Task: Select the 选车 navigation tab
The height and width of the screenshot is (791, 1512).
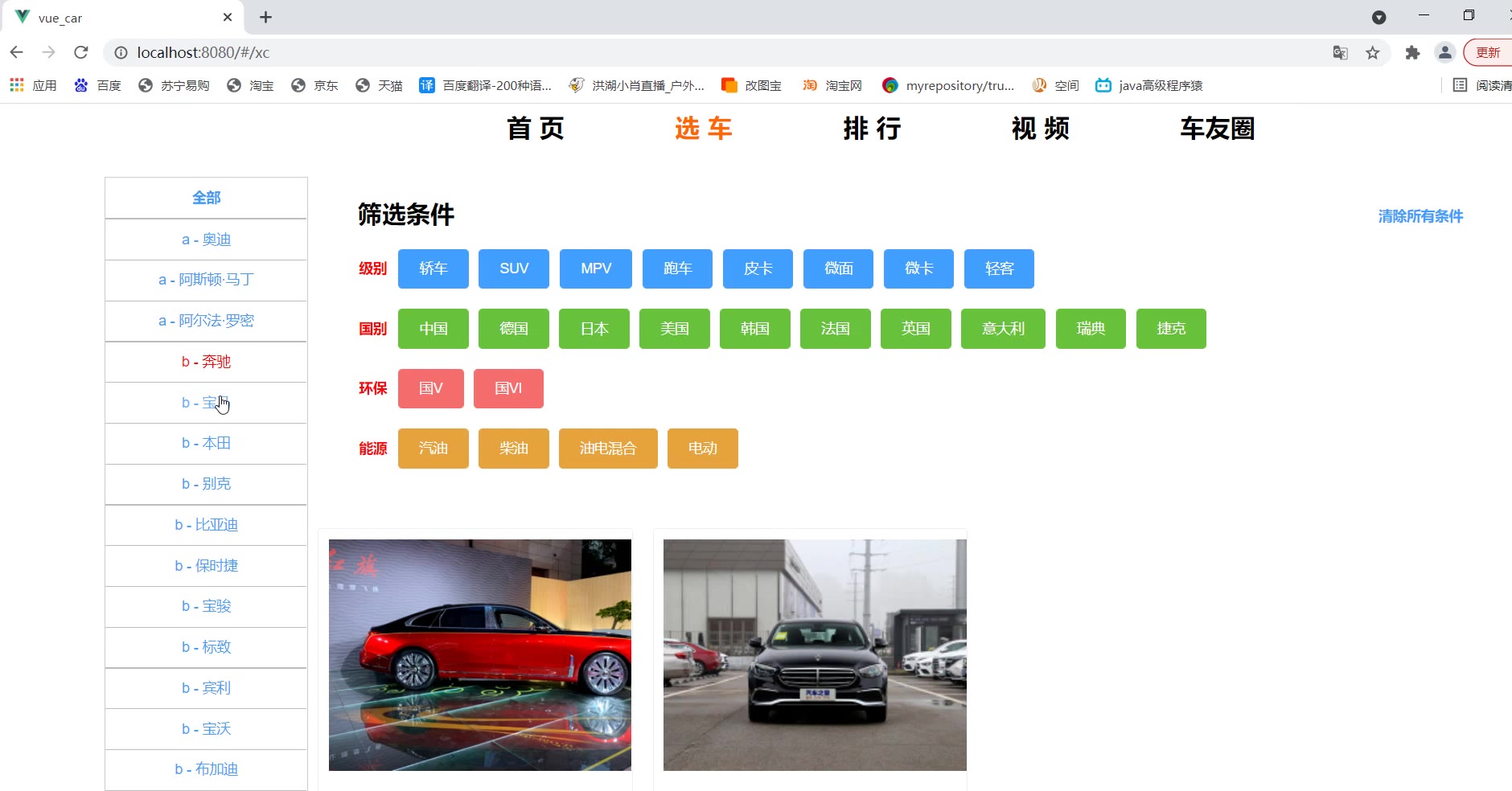Action: pos(704,129)
